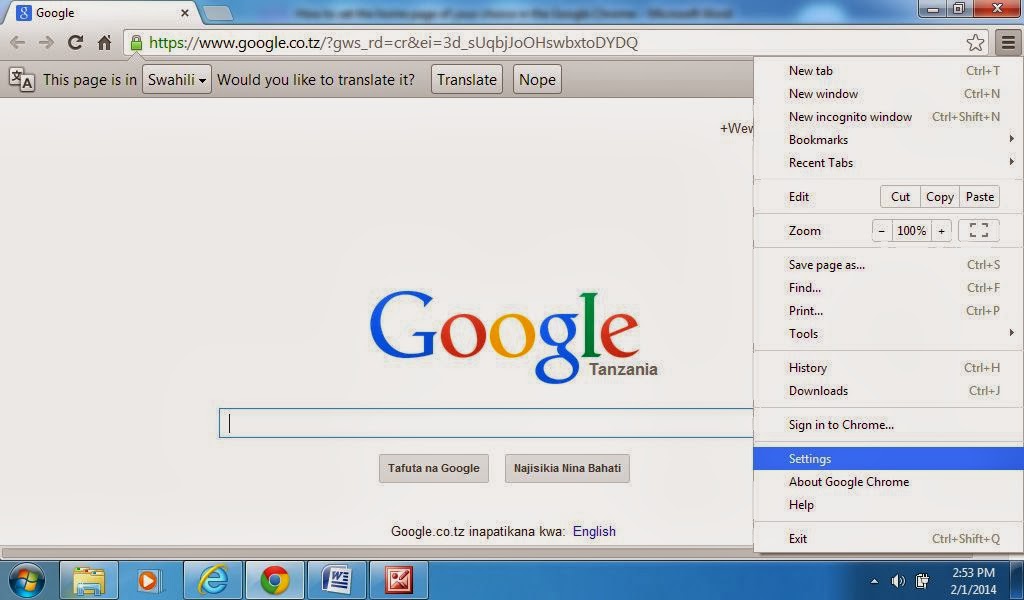Viewport: 1024px width, 600px height.
Task: Choose Save page as... menu item
Action: (x=888, y=265)
